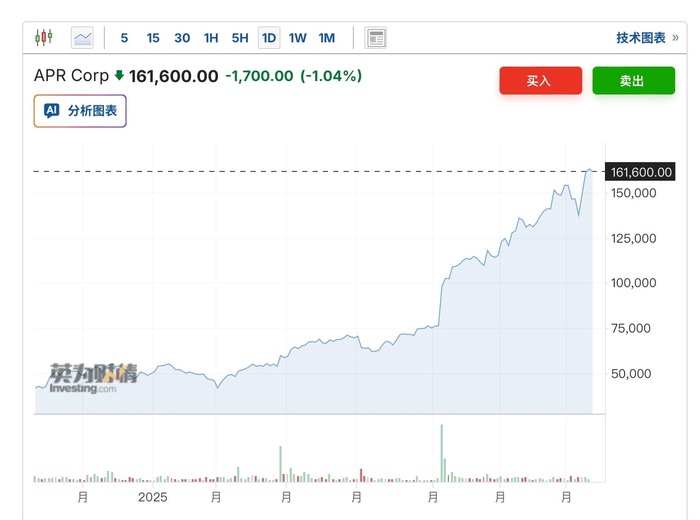Select the 15 minute interval

153,38
